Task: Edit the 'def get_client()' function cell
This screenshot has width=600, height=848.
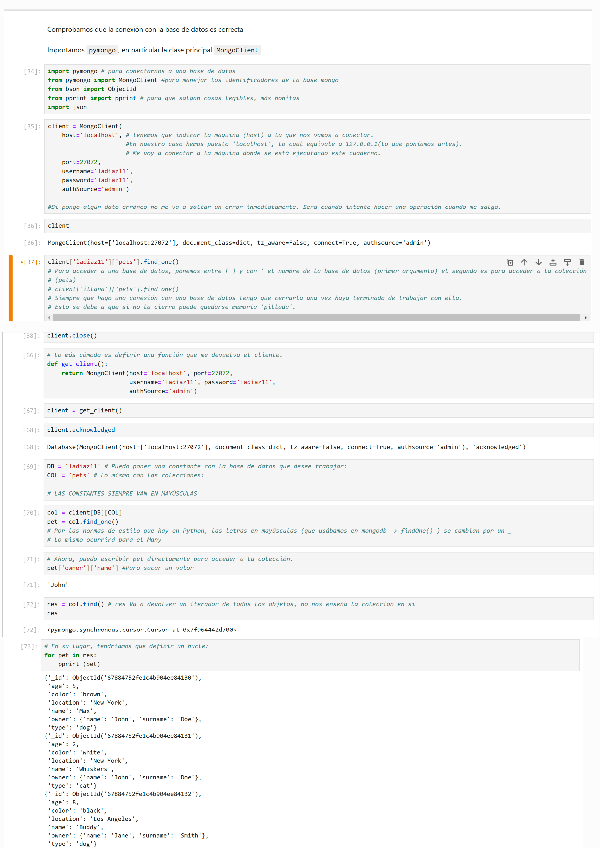Action: [300, 375]
